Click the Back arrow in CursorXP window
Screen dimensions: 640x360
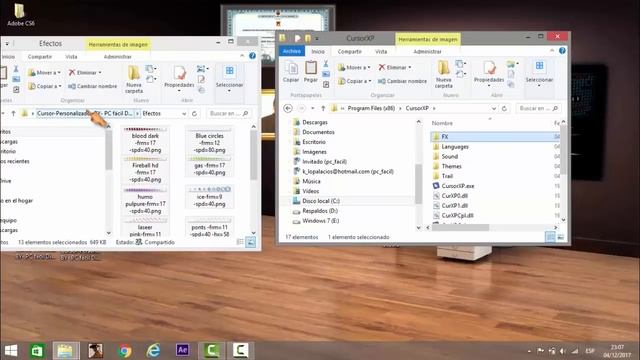288,108
